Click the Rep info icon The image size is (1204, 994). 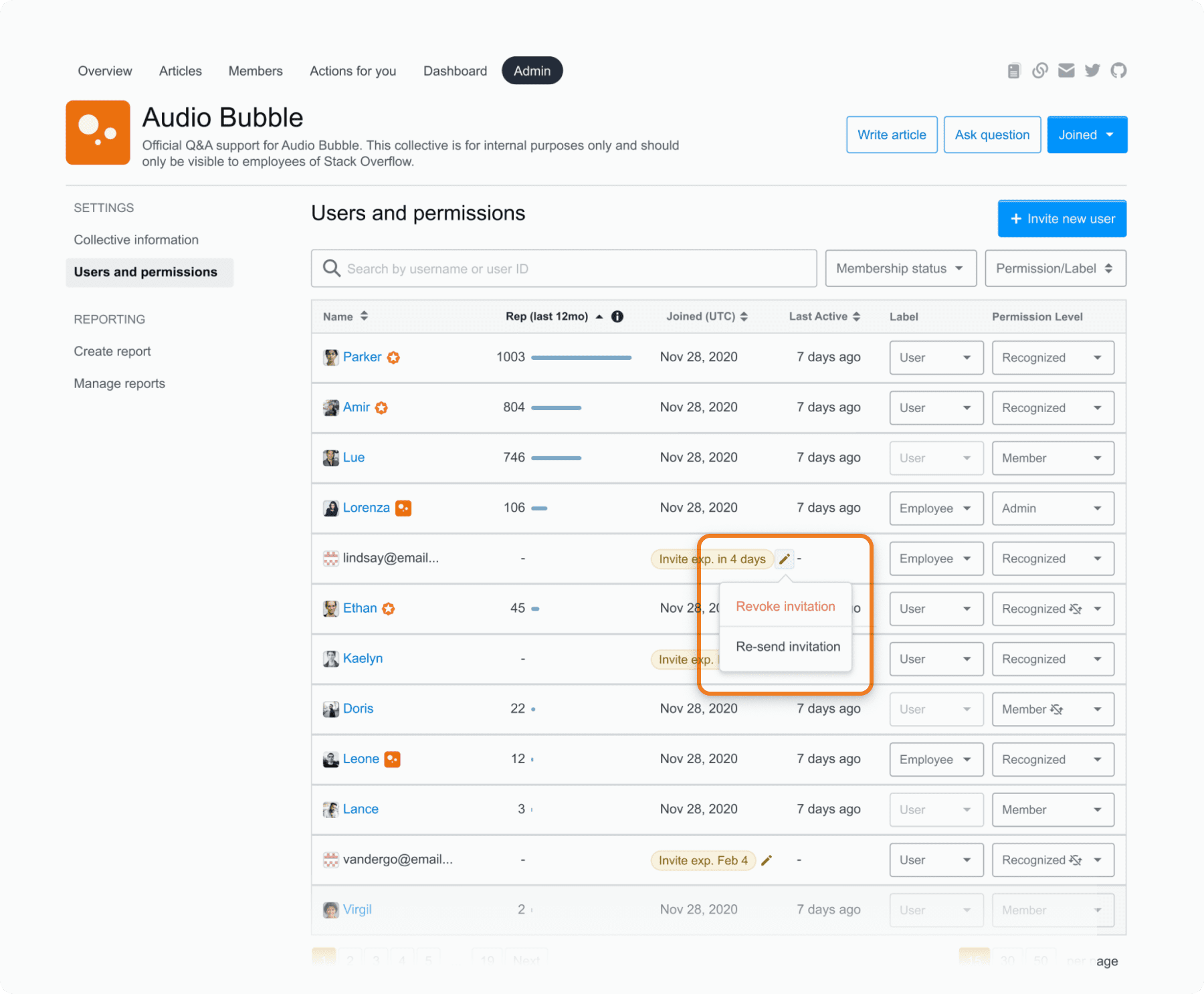point(617,316)
